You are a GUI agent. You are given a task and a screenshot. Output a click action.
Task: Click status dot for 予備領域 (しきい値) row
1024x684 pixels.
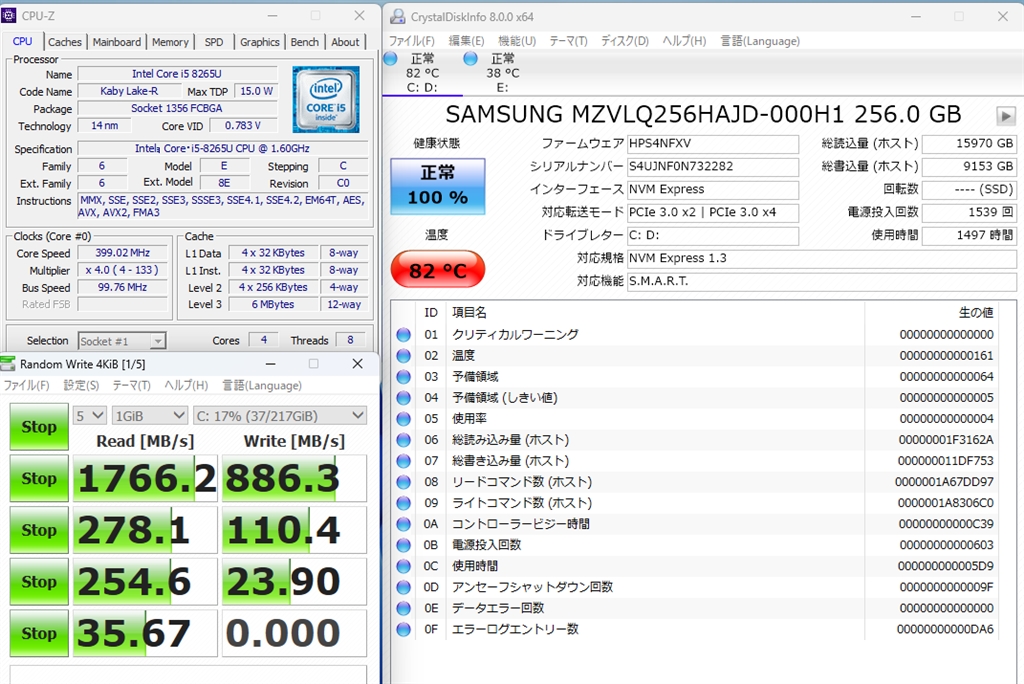pyautogui.click(x=404, y=398)
